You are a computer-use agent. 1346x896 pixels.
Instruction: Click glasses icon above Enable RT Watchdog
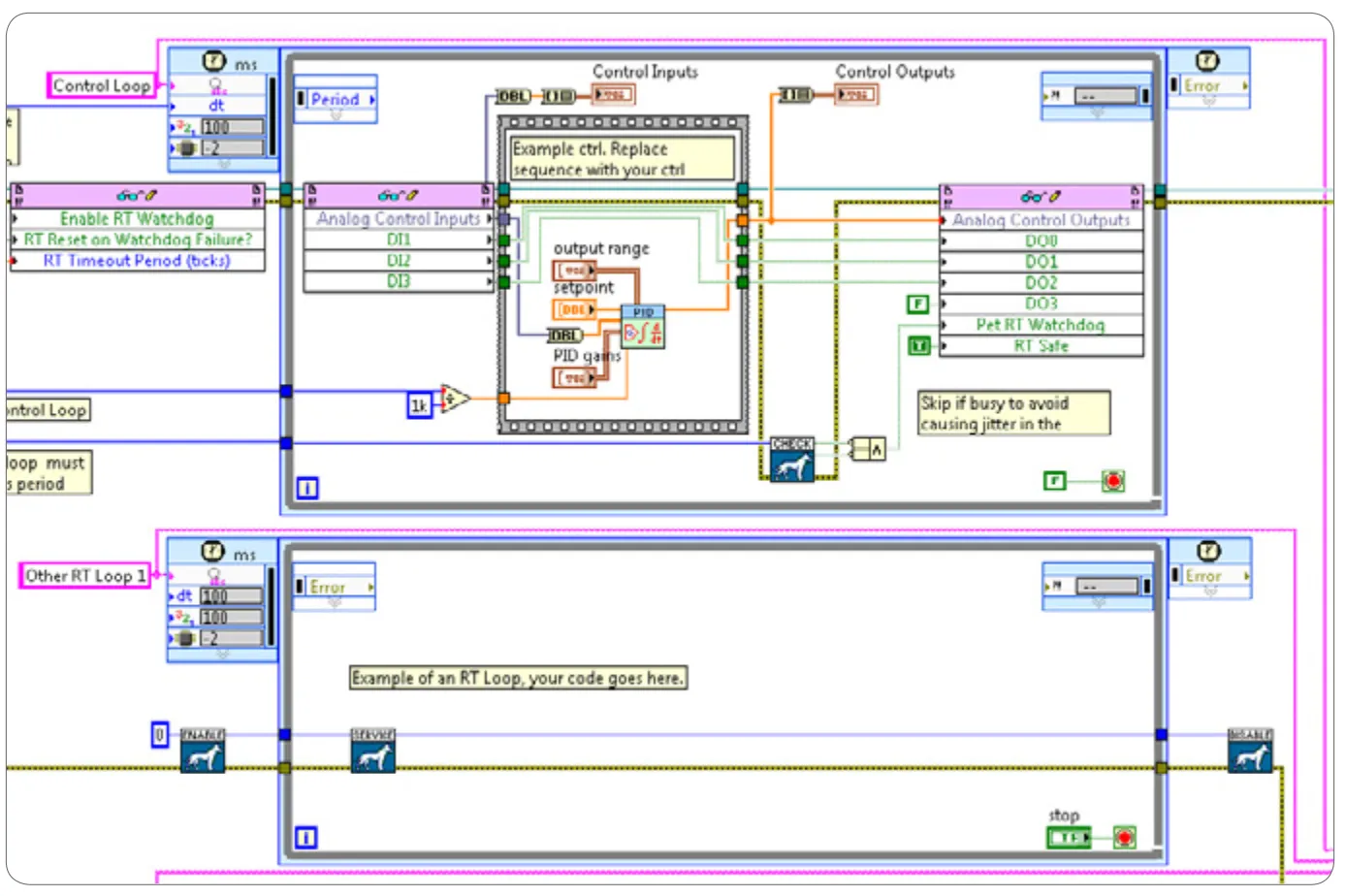(x=136, y=195)
